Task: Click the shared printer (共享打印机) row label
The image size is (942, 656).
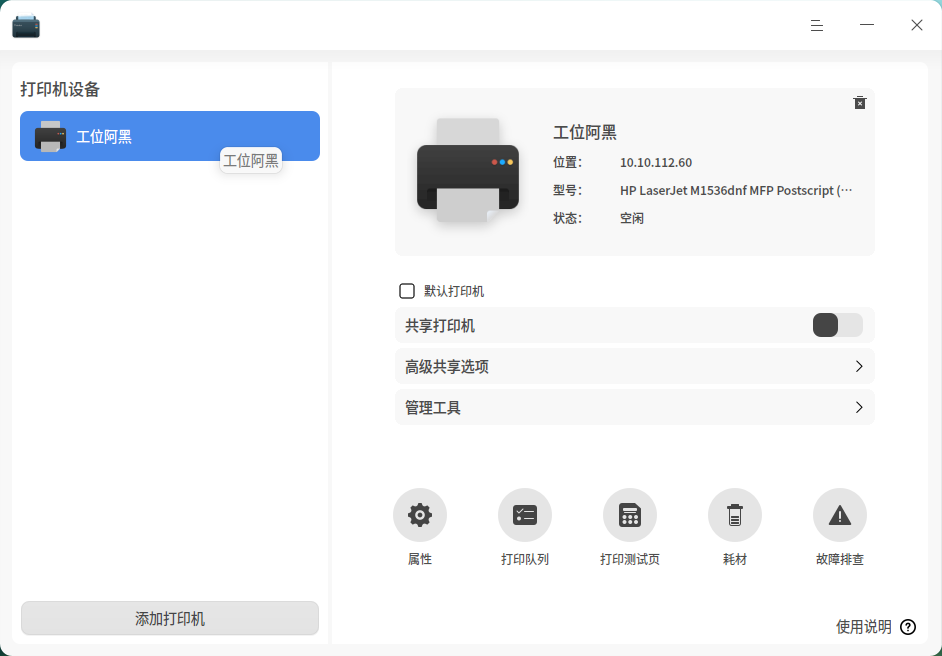Action: pyautogui.click(x=440, y=326)
